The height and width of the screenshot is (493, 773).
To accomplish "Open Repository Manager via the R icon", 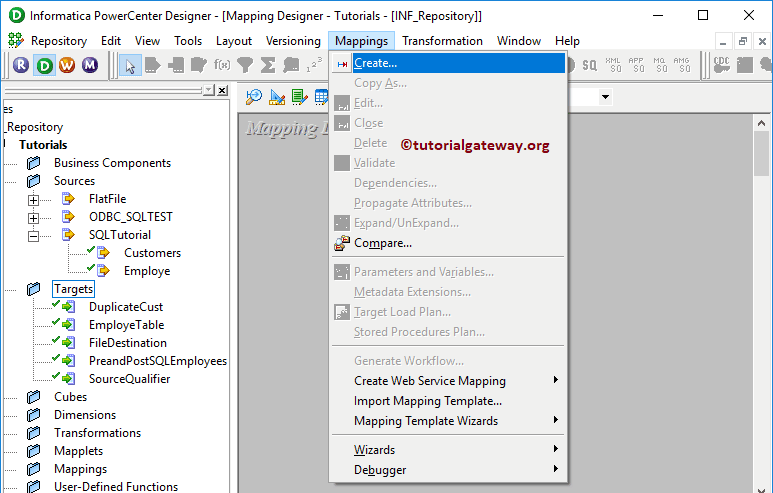I will pos(21,65).
